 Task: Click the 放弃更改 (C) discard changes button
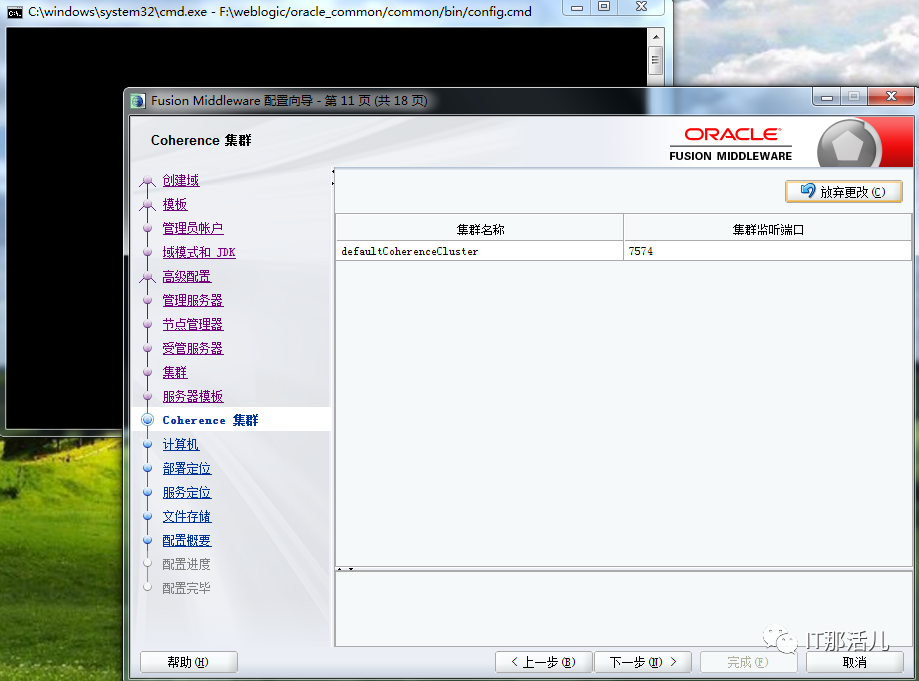click(843, 192)
